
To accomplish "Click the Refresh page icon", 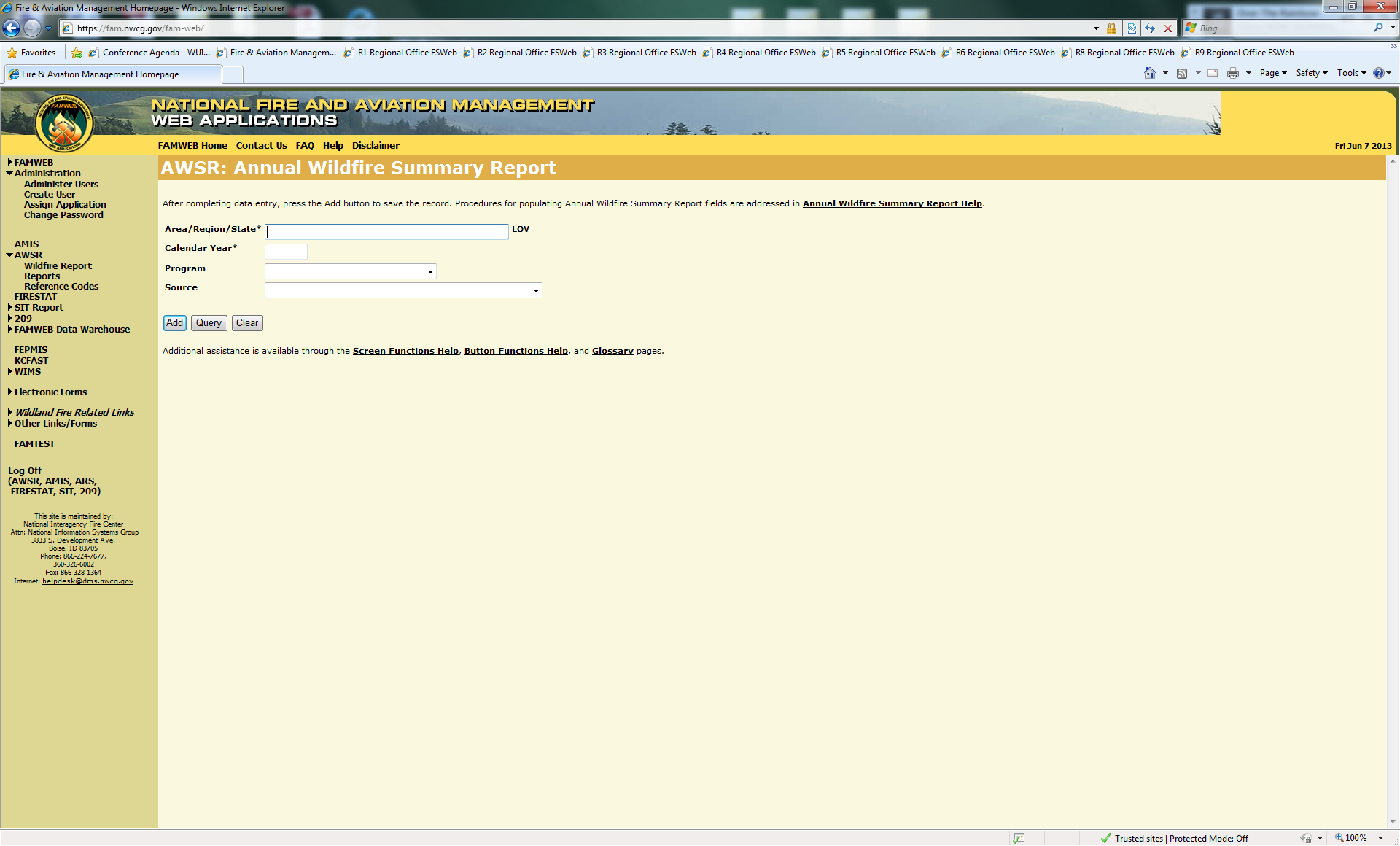I will point(1150,28).
